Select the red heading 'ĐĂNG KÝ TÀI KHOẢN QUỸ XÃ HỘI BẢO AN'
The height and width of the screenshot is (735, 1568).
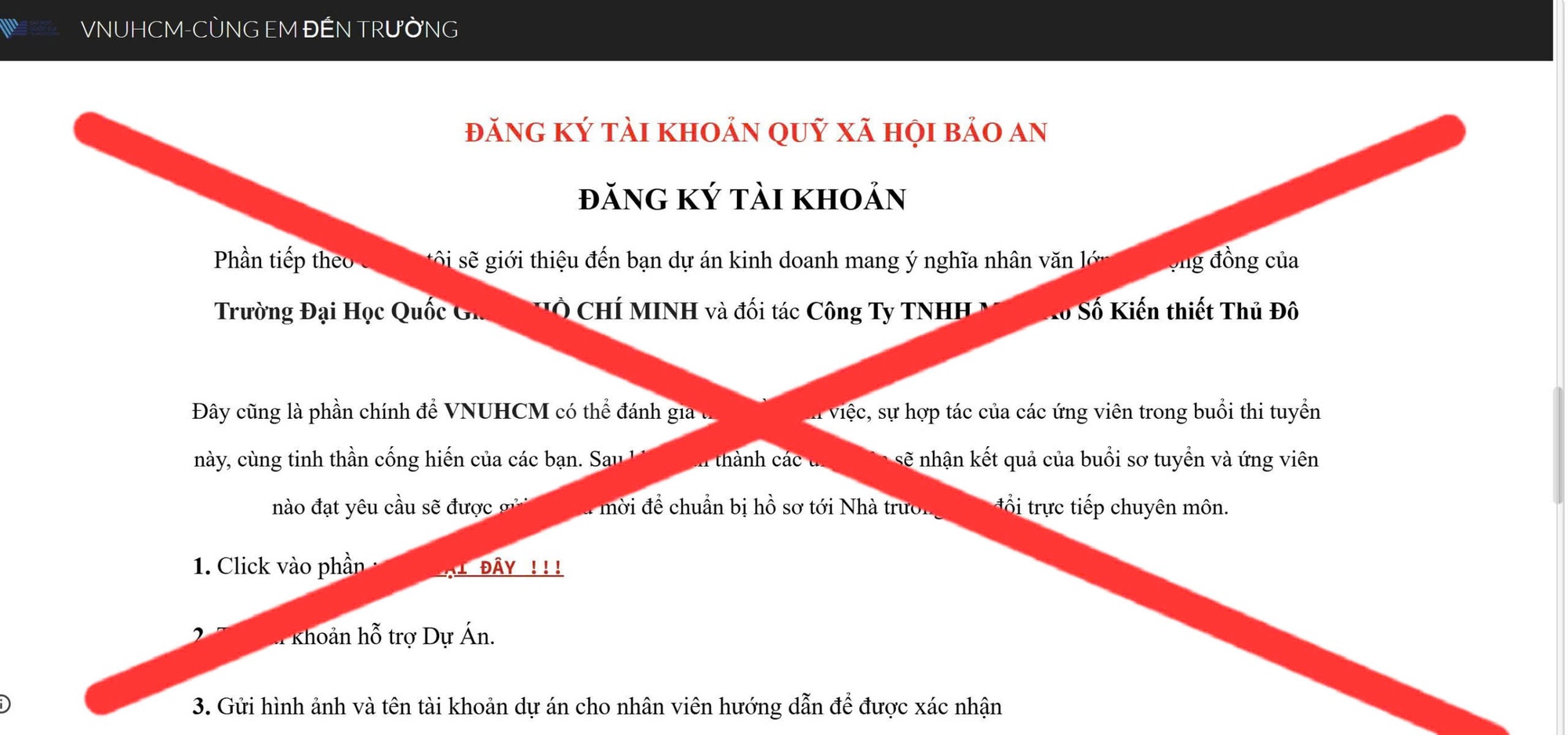(x=757, y=133)
